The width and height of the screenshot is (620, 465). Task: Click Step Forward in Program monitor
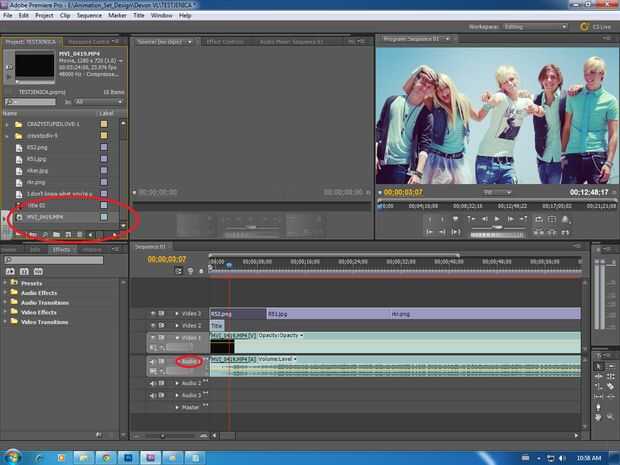[x=510, y=219]
